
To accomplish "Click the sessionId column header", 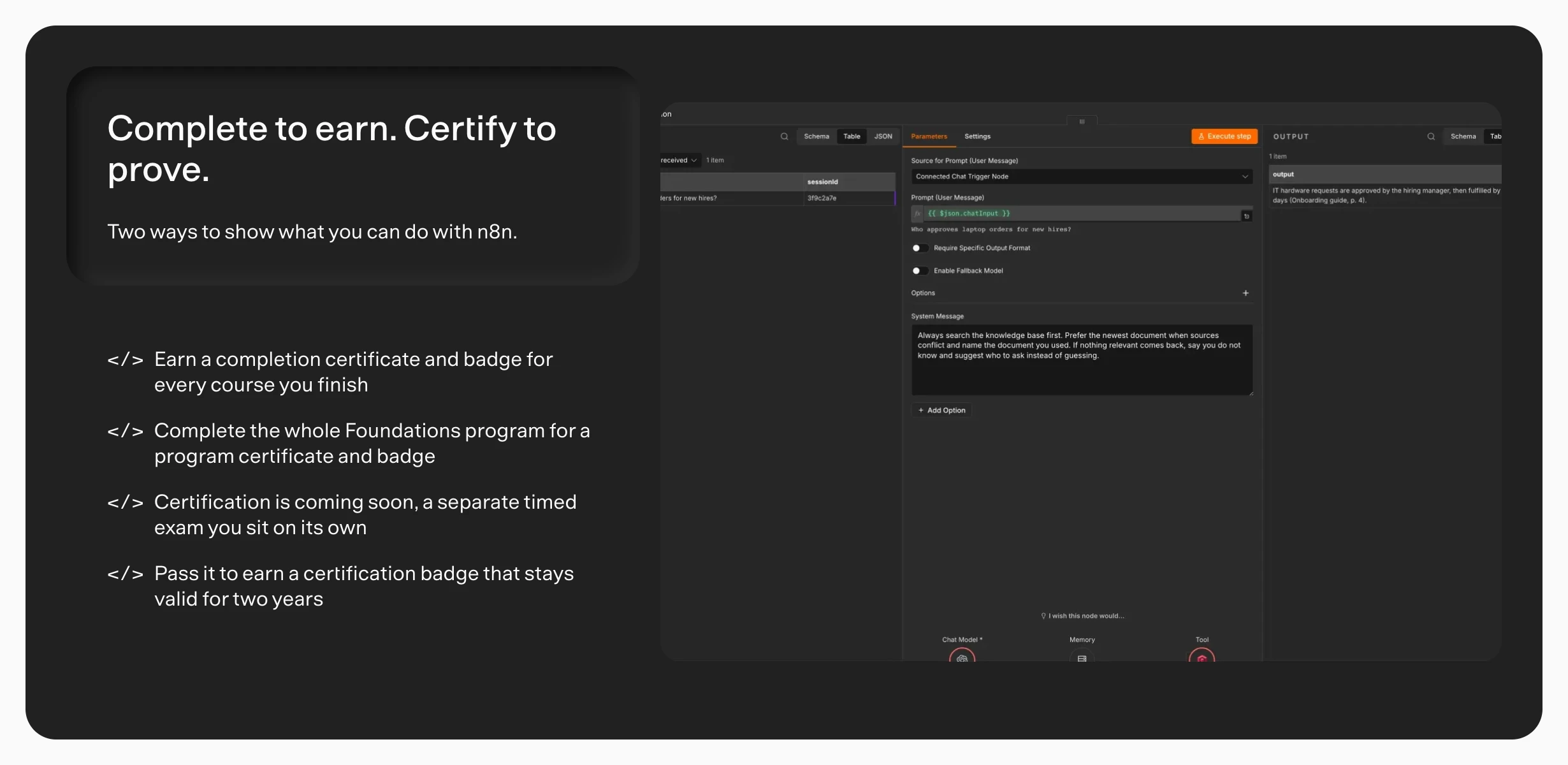I will (x=848, y=182).
